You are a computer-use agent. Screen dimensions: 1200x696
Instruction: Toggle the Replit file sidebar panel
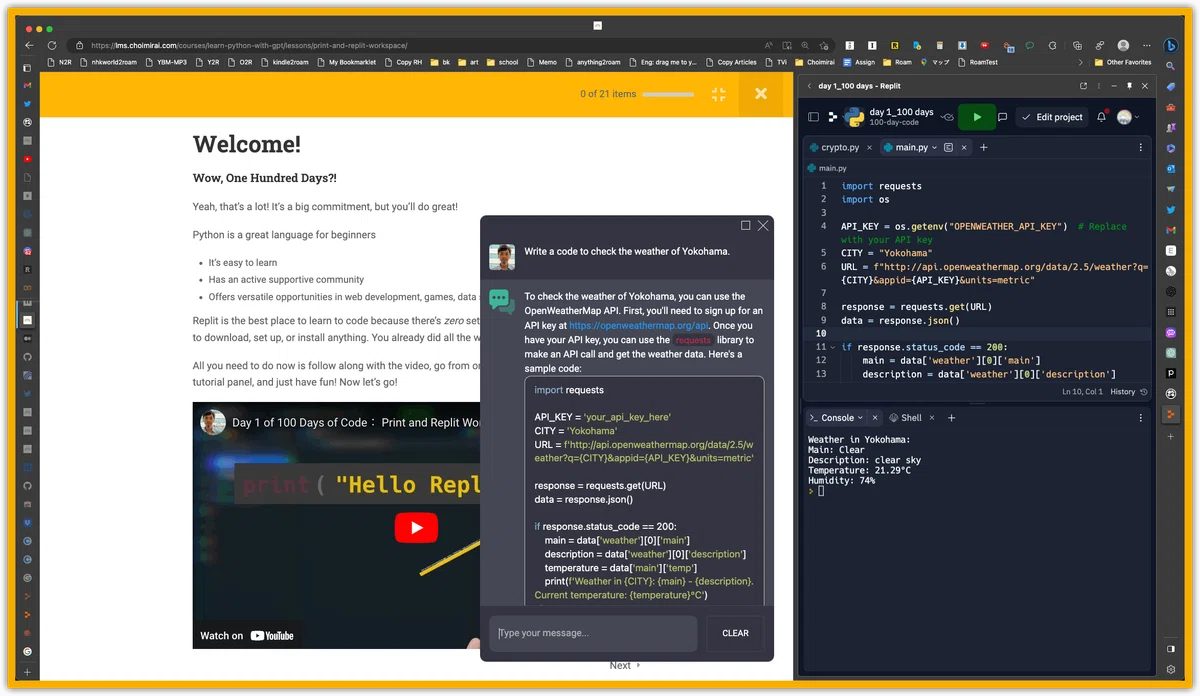[x=813, y=117]
